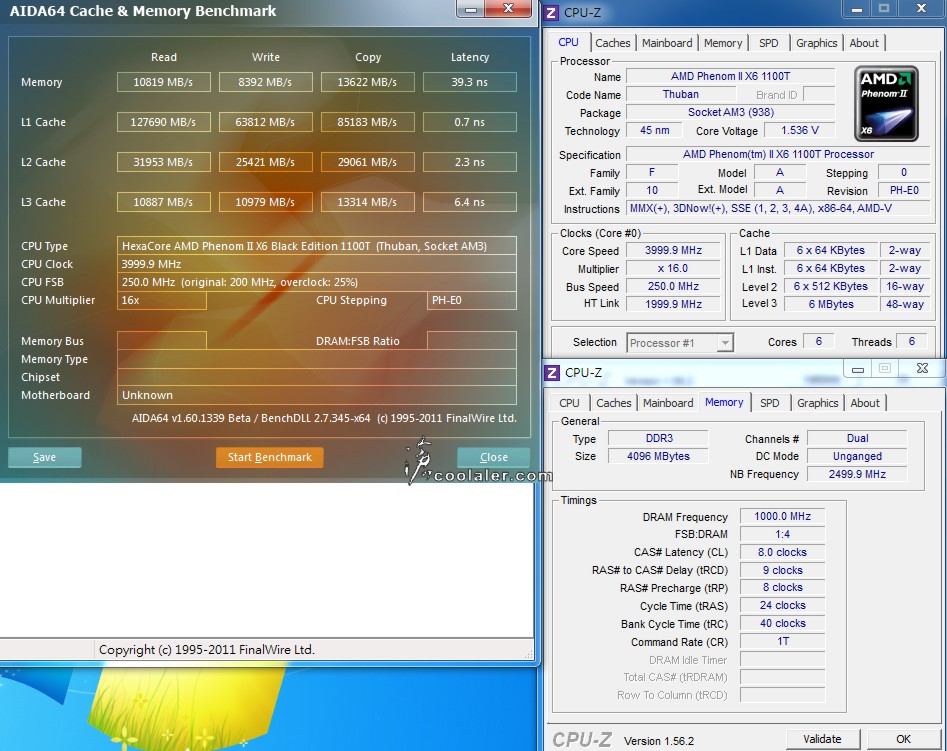This screenshot has width=947, height=751.
Task: Click the Channels # value Dual
Action: (857, 438)
